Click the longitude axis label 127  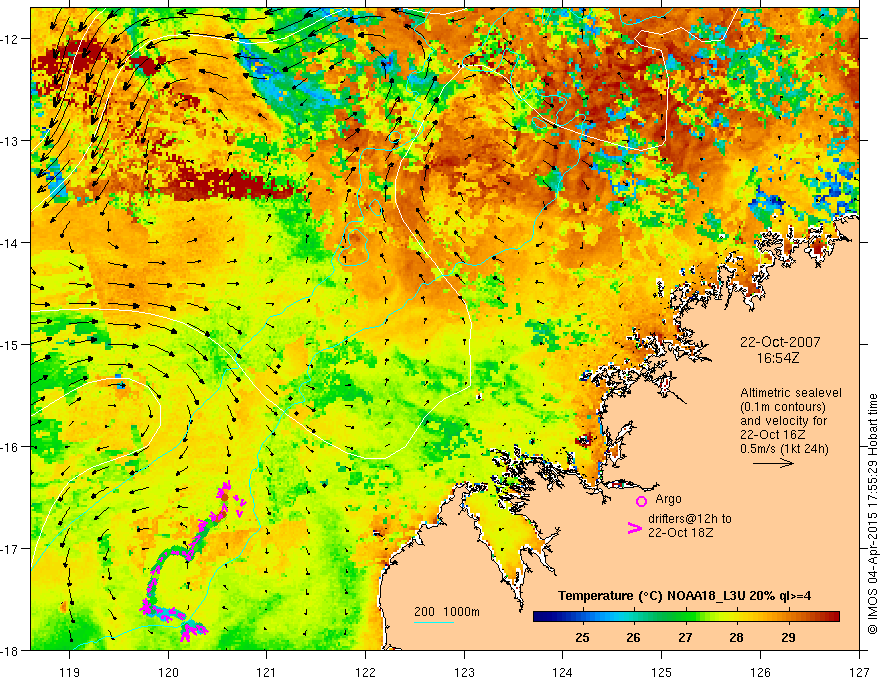coord(859,672)
